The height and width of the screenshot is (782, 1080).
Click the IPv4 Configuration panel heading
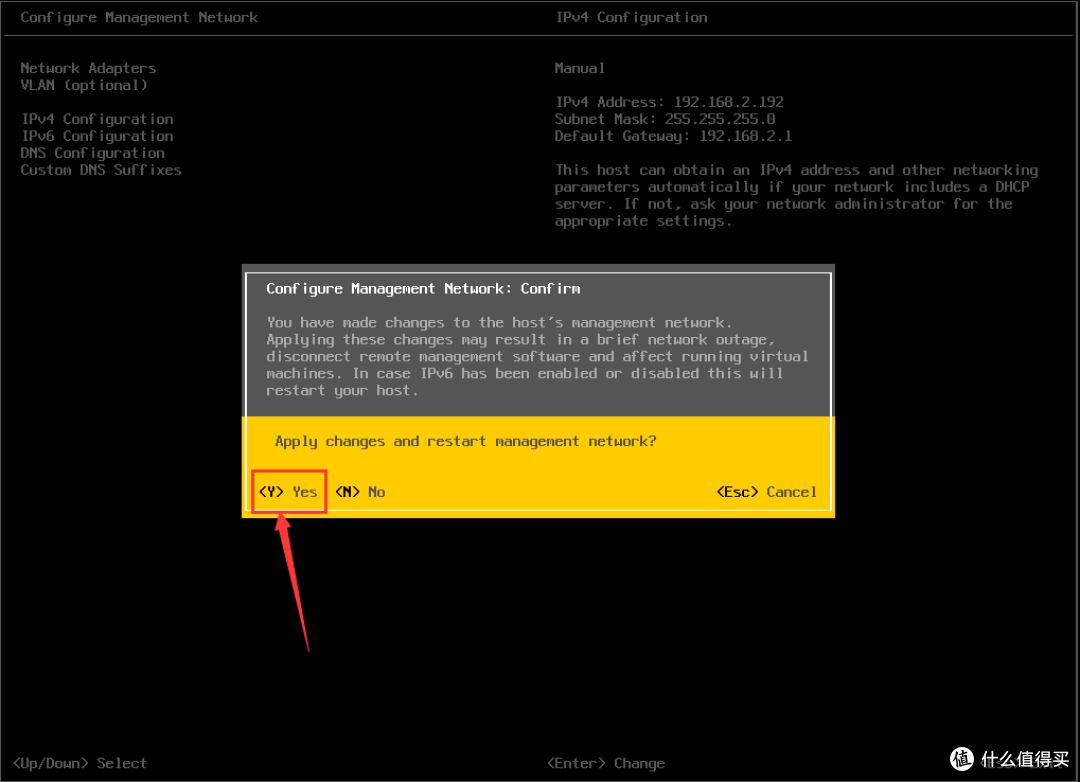pyautogui.click(x=631, y=17)
